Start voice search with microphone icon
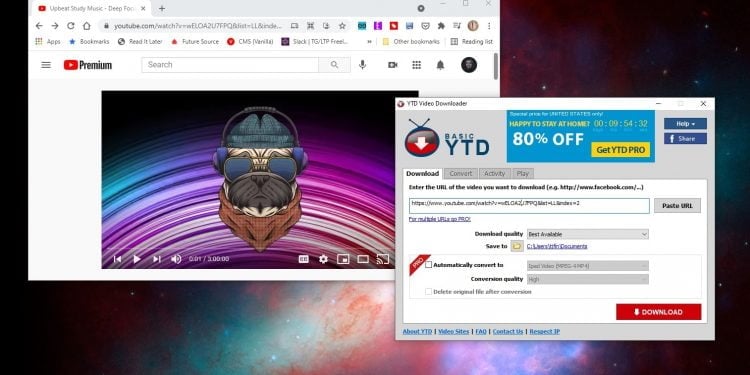The height and width of the screenshot is (375, 750). (363, 65)
